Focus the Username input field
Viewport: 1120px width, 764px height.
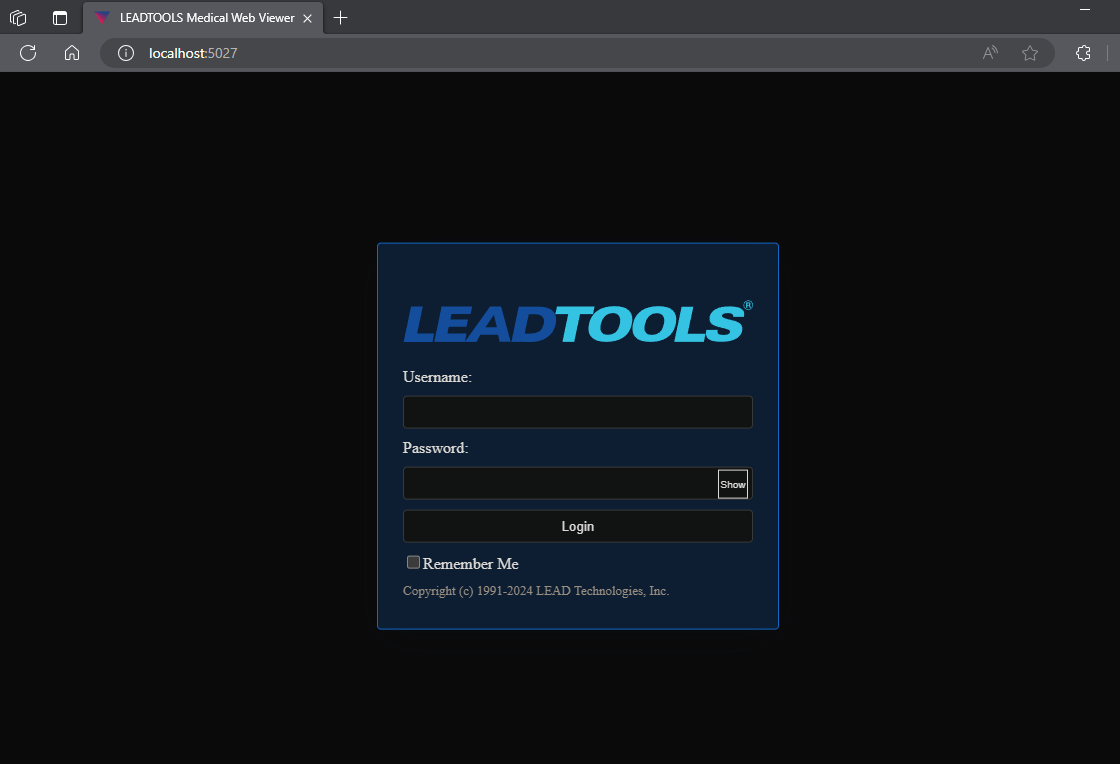577,412
